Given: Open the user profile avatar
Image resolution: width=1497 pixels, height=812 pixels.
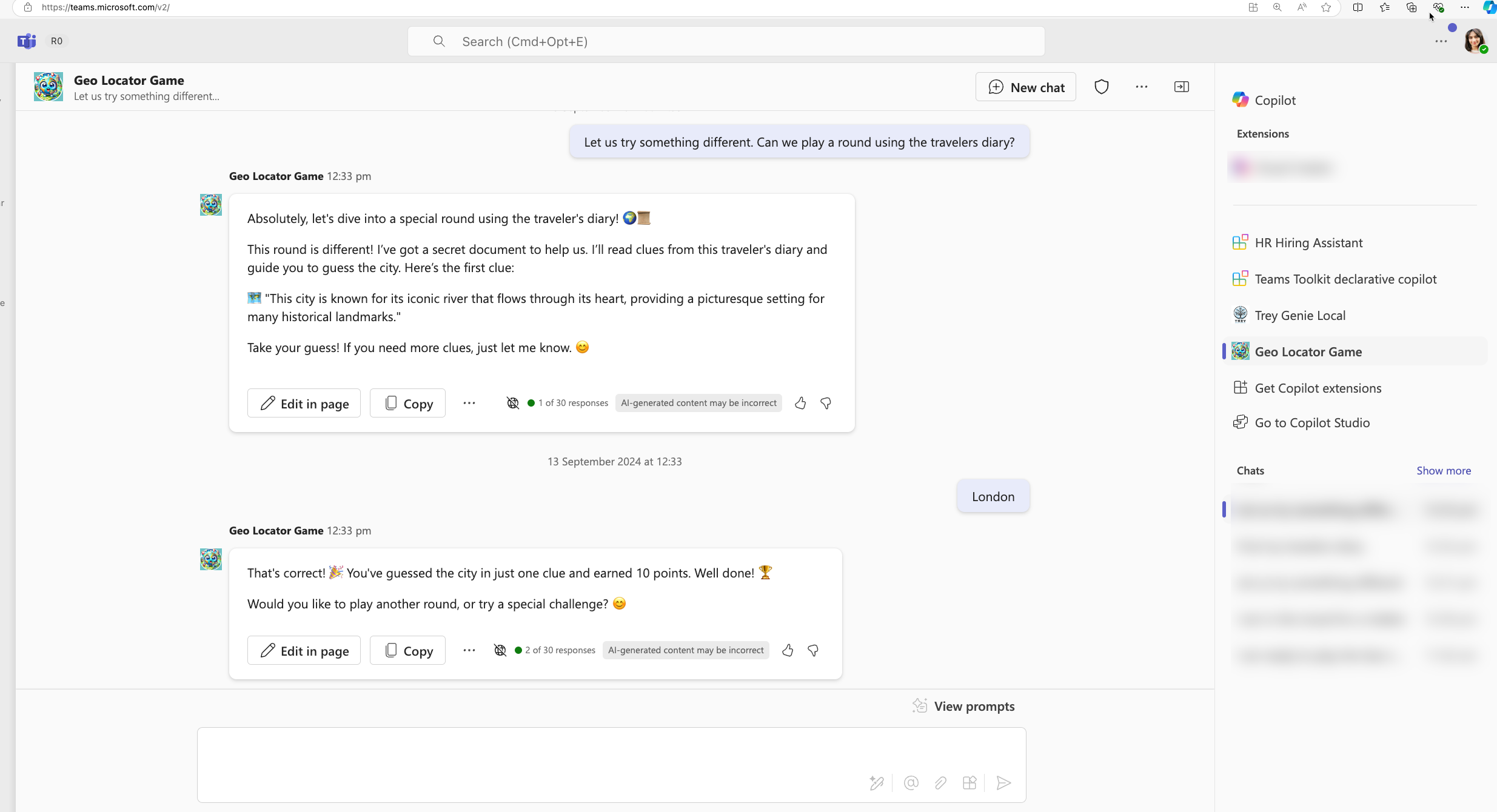Looking at the screenshot, I should pos(1475,41).
